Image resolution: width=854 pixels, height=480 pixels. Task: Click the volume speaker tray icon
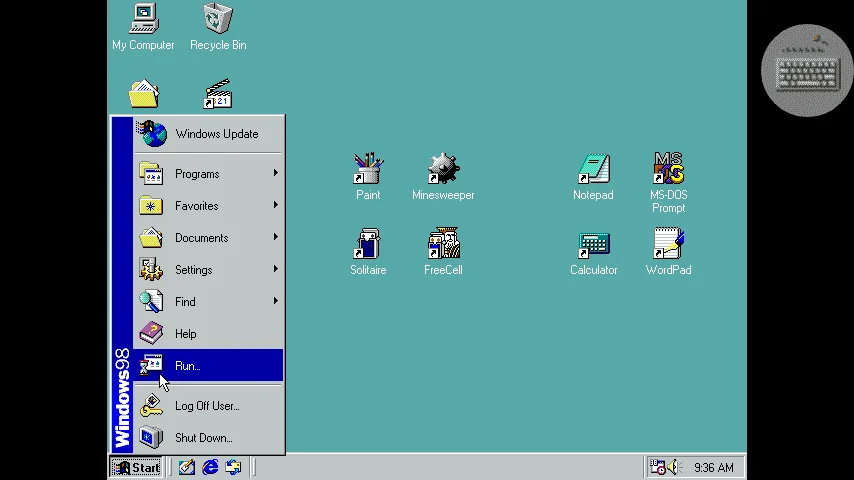coord(674,467)
